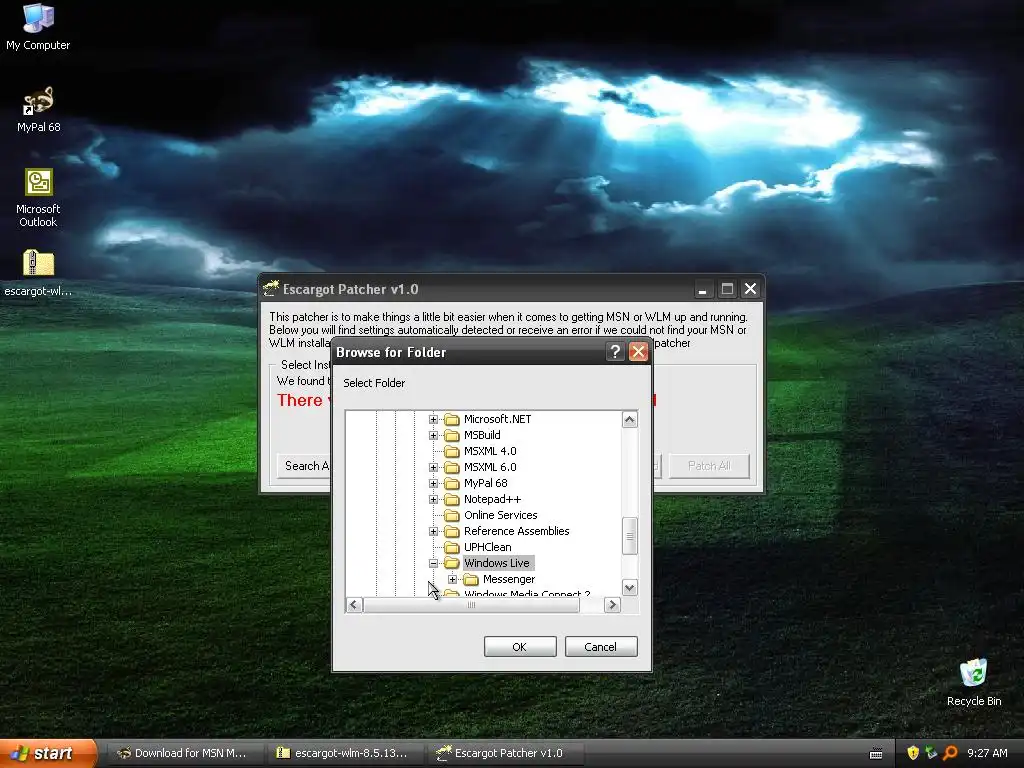Viewport: 1024px width, 768px height.
Task: Click the folder tree scroll up arrow
Action: [630, 419]
